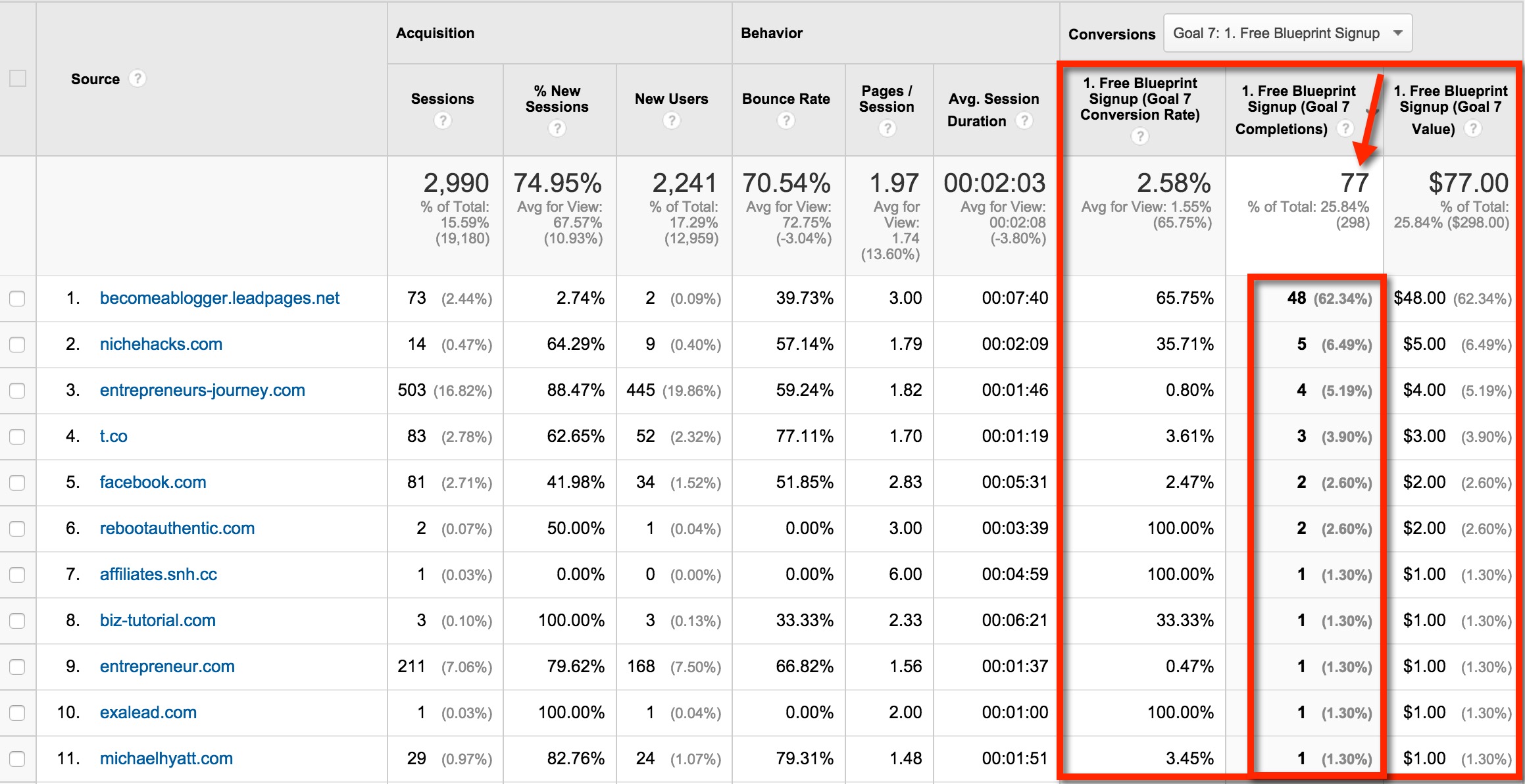Check the michaelhyatt.com row checkbox
Viewport: 1525px width, 784px height.
pos(17,759)
